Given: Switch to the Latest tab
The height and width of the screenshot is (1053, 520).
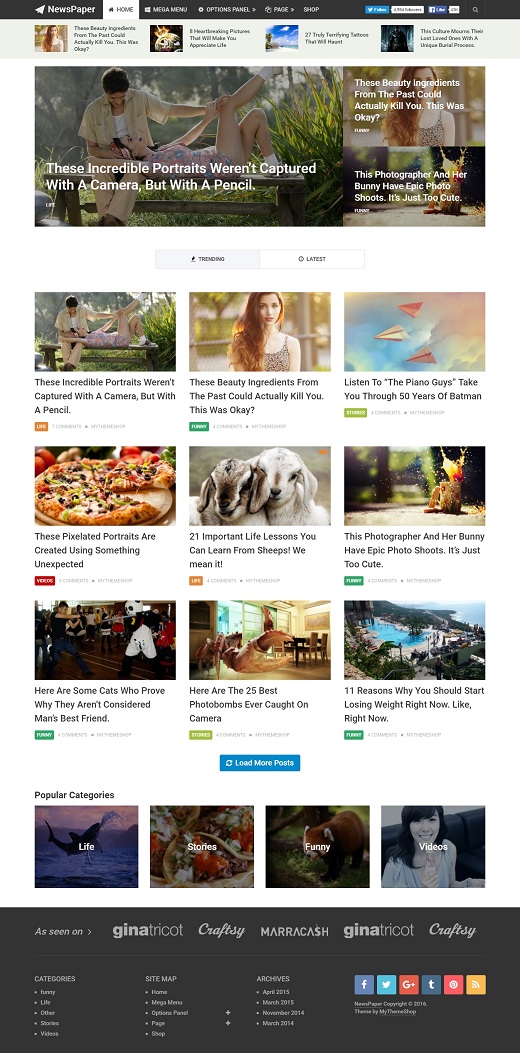Looking at the screenshot, I should click(312, 259).
